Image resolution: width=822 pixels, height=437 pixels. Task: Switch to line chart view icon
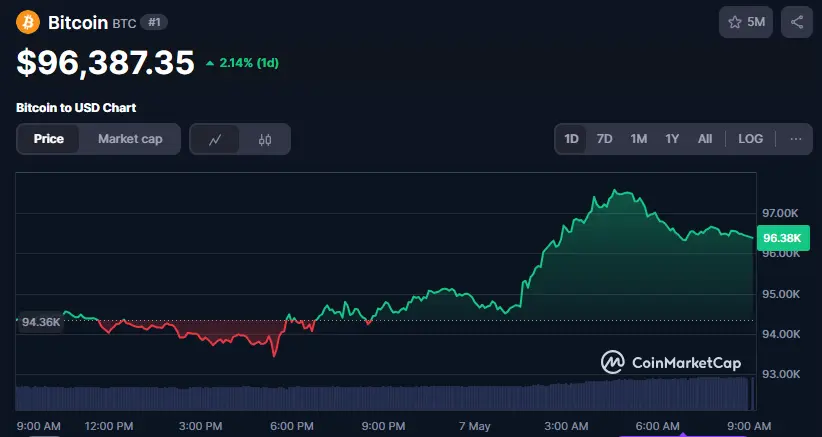tap(214, 139)
